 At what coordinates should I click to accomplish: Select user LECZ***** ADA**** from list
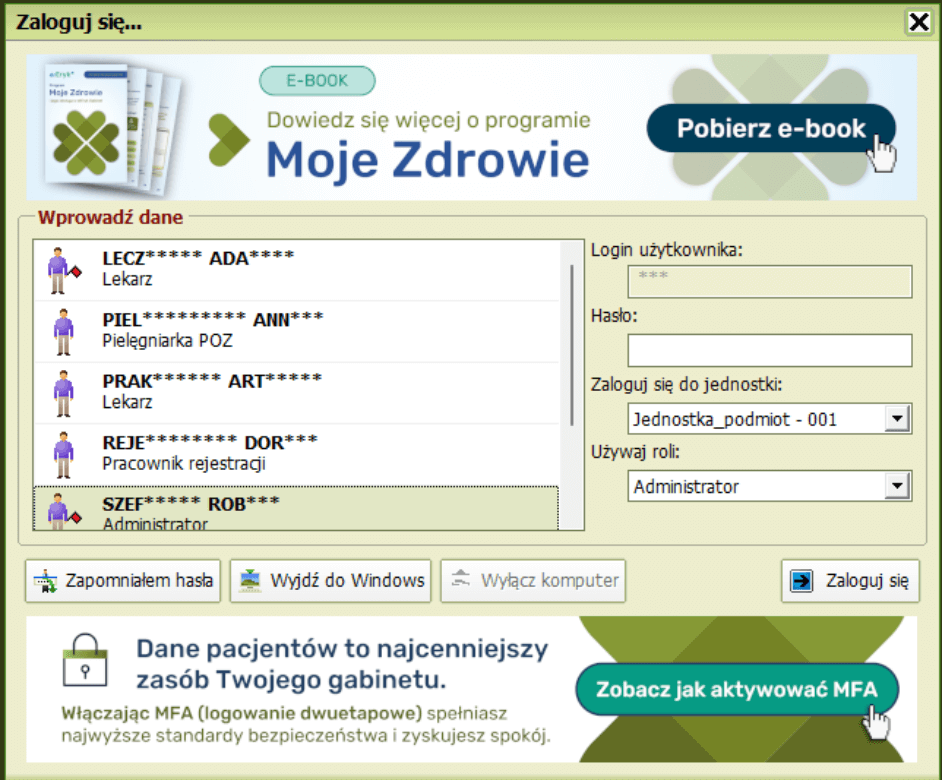point(297,270)
